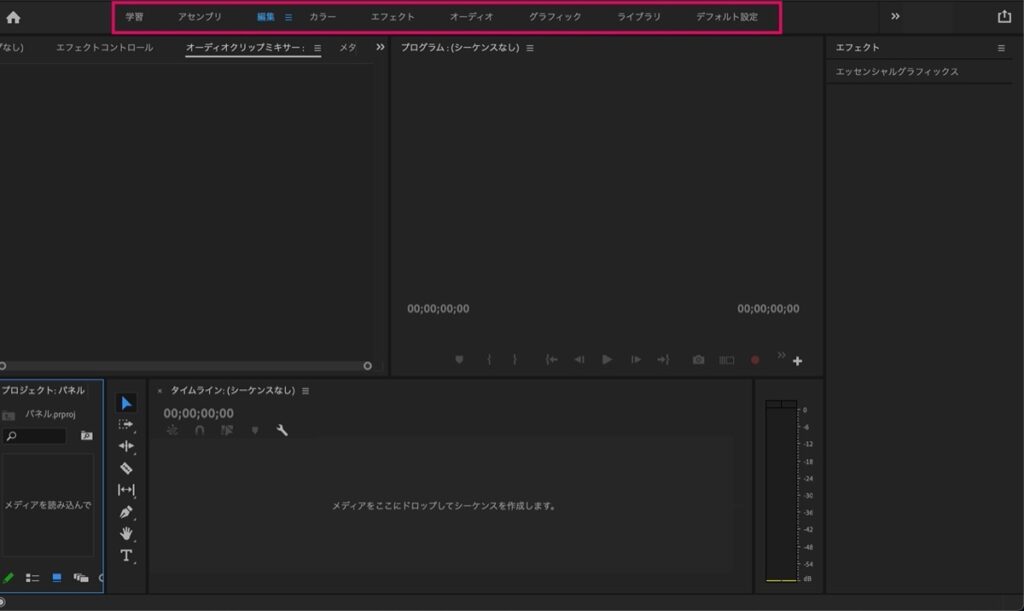Select the Pen tool
This screenshot has height=611, width=1024.
126,512
